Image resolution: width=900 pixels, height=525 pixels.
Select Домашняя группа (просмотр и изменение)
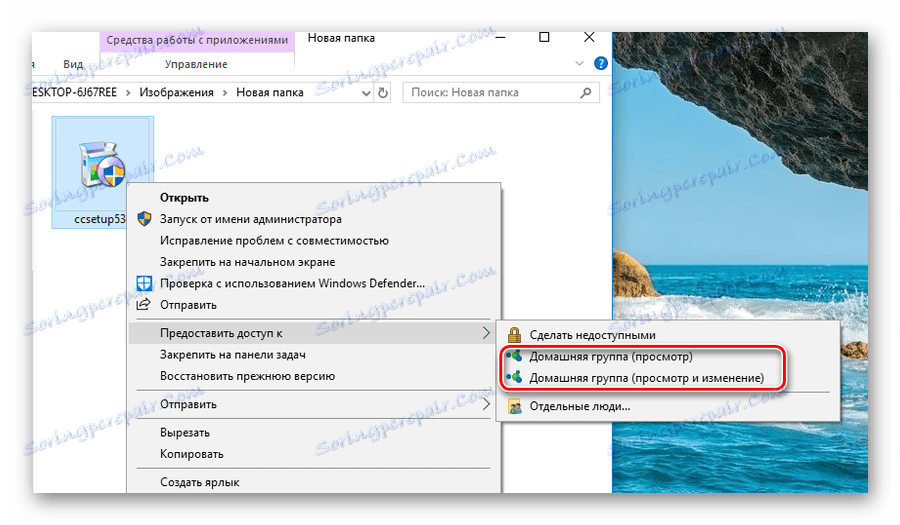(x=646, y=378)
